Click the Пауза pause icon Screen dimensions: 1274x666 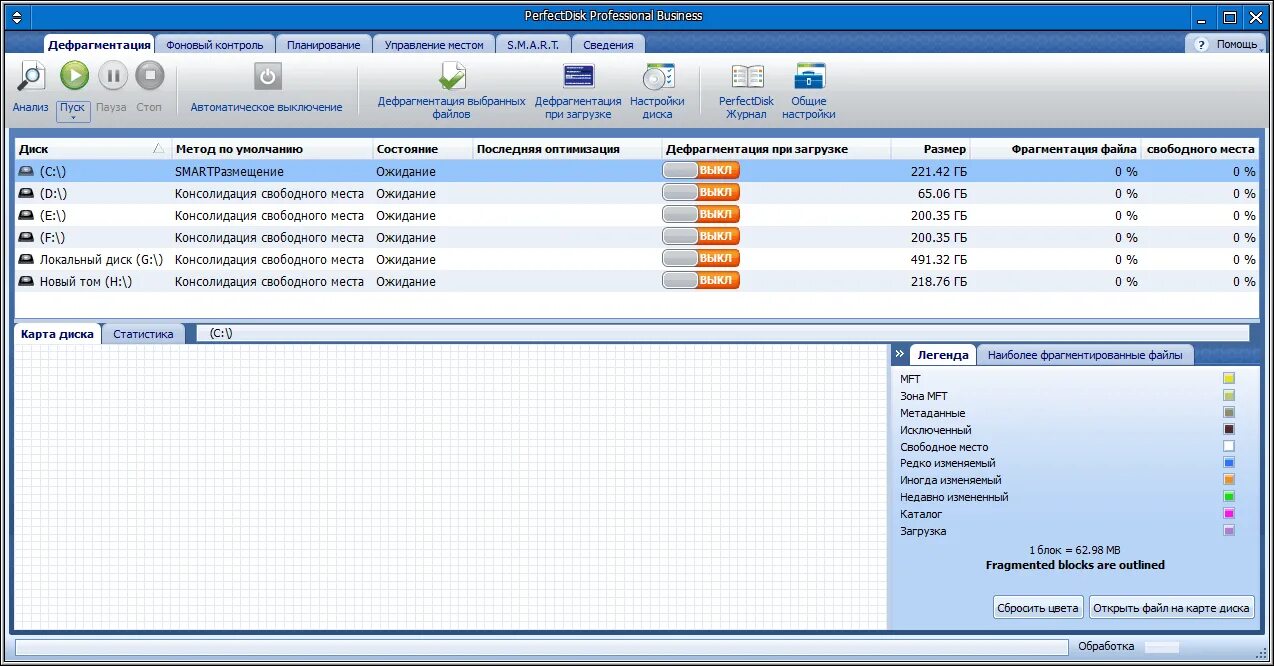(x=112, y=76)
